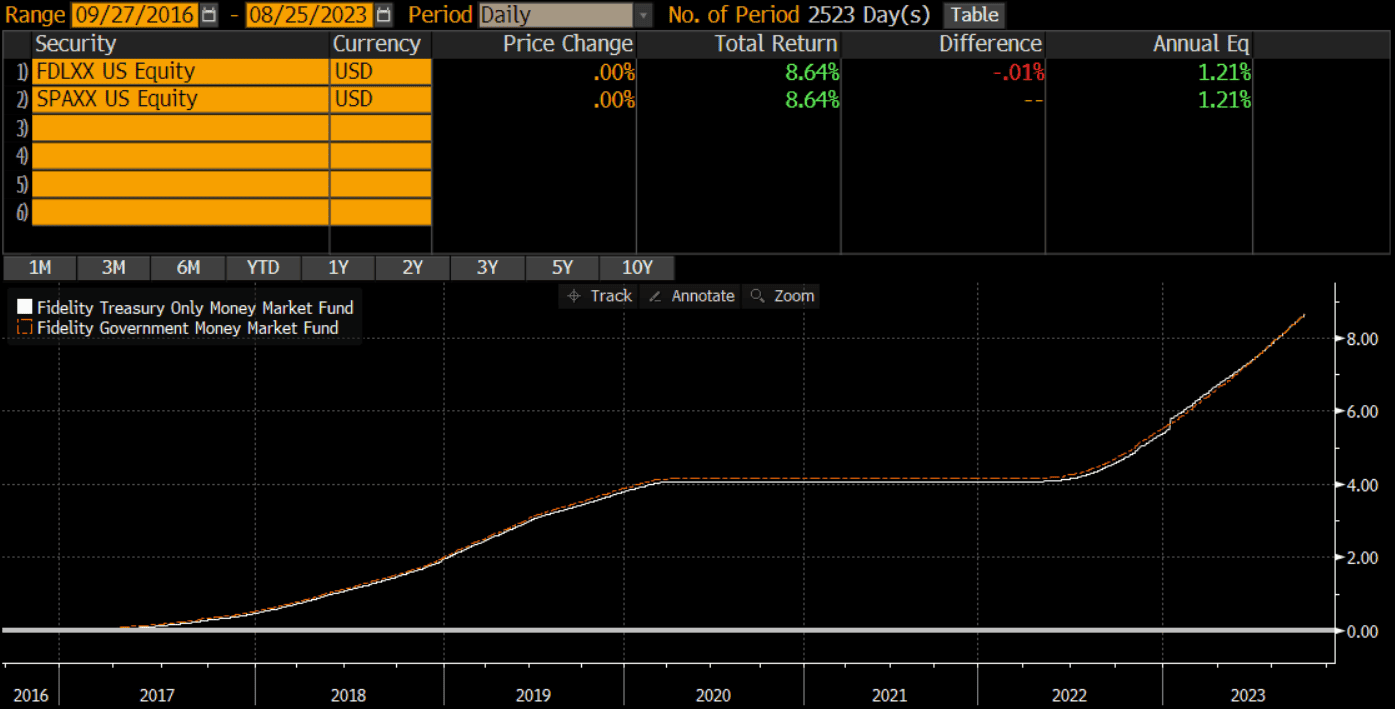The height and width of the screenshot is (709, 1395).
Task: Click the empty security row 3 field
Action: (x=180, y=128)
